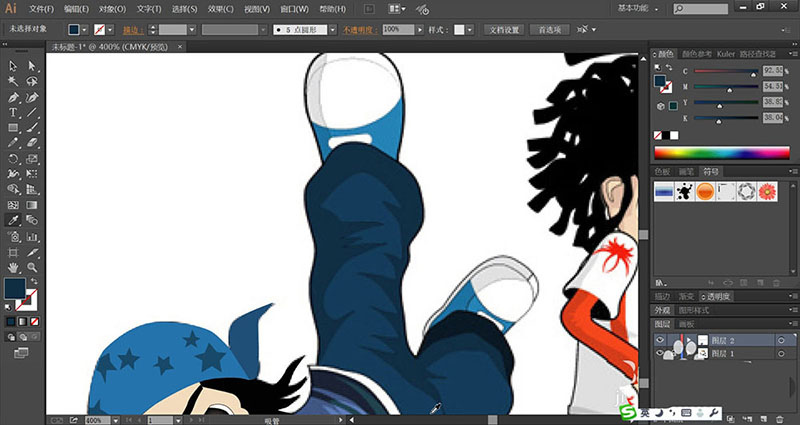Select the orange sphere symbol thumbnail
This screenshot has height=425, width=800.
(x=705, y=191)
